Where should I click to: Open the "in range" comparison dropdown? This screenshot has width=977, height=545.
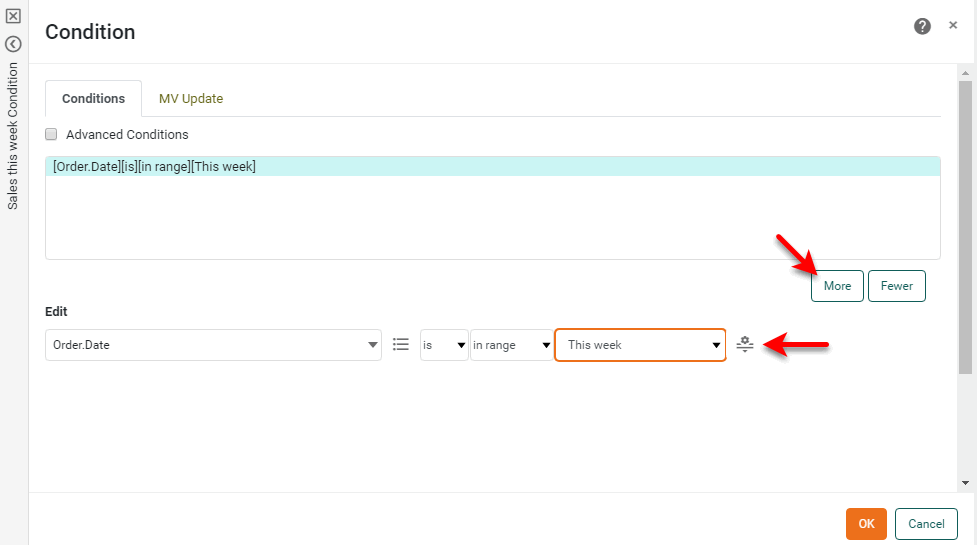click(x=511, y=344)
